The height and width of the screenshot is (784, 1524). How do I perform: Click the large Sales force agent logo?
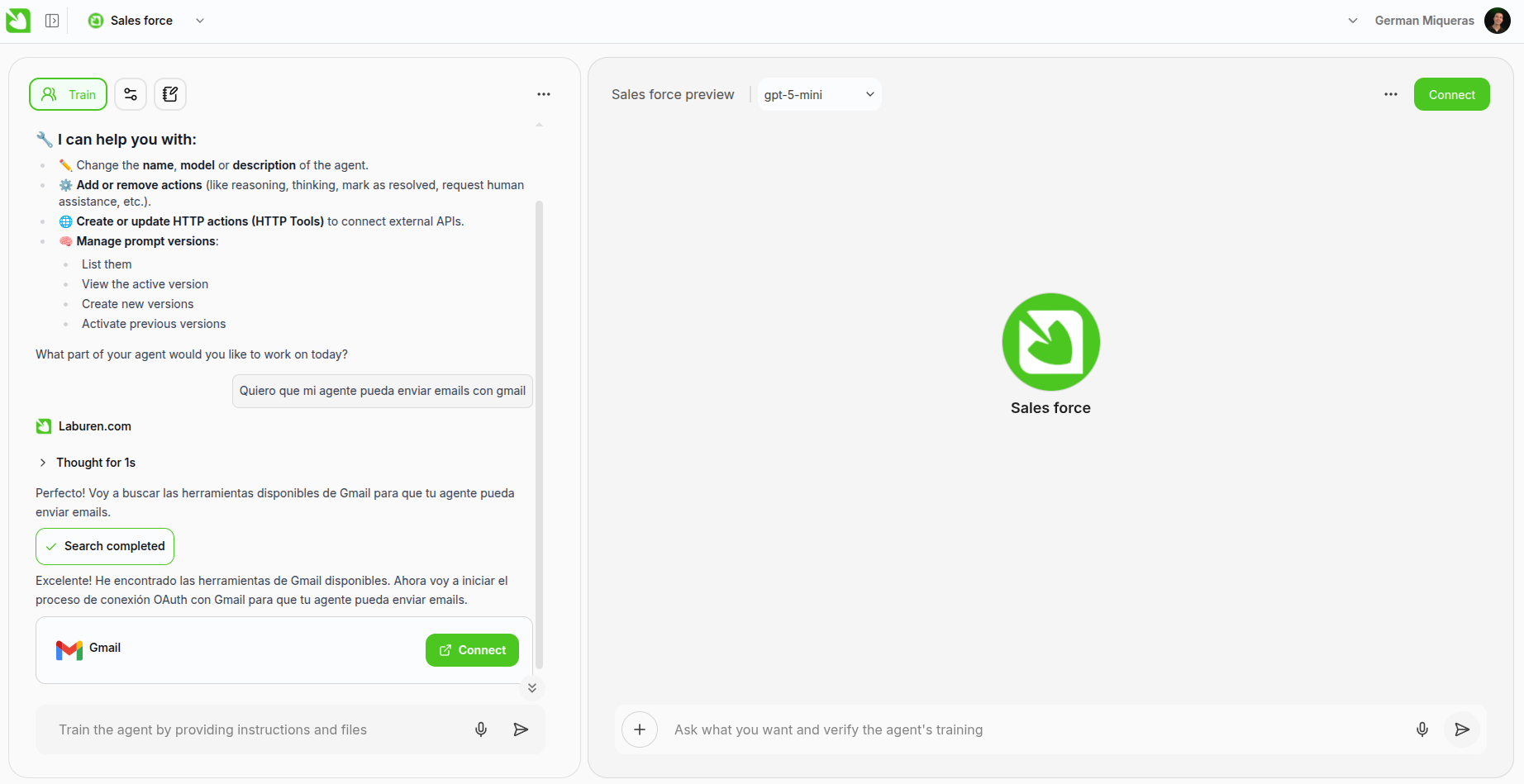coord(1050,342)
